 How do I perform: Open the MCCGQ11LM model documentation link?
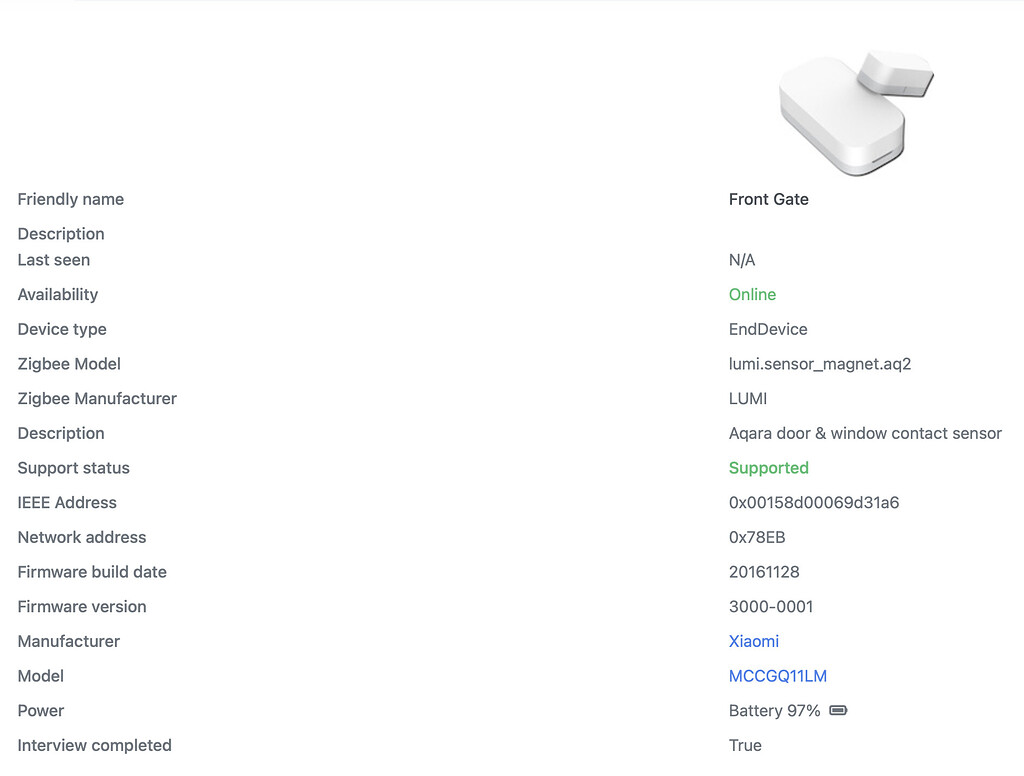point(777,676)
